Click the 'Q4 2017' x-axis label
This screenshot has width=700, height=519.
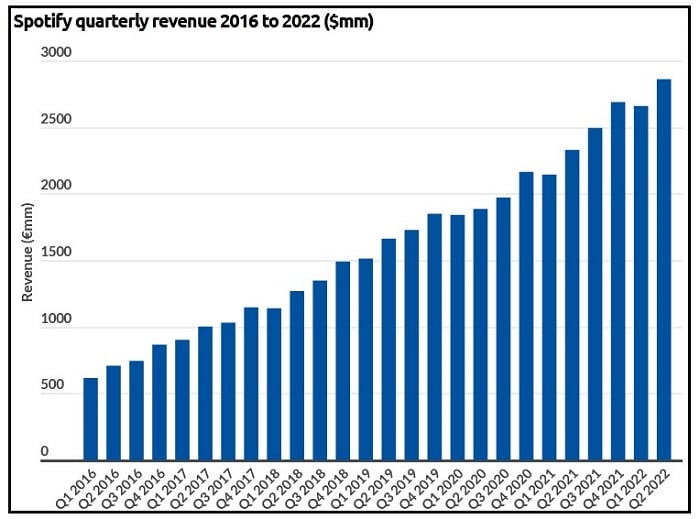(237, 489)
